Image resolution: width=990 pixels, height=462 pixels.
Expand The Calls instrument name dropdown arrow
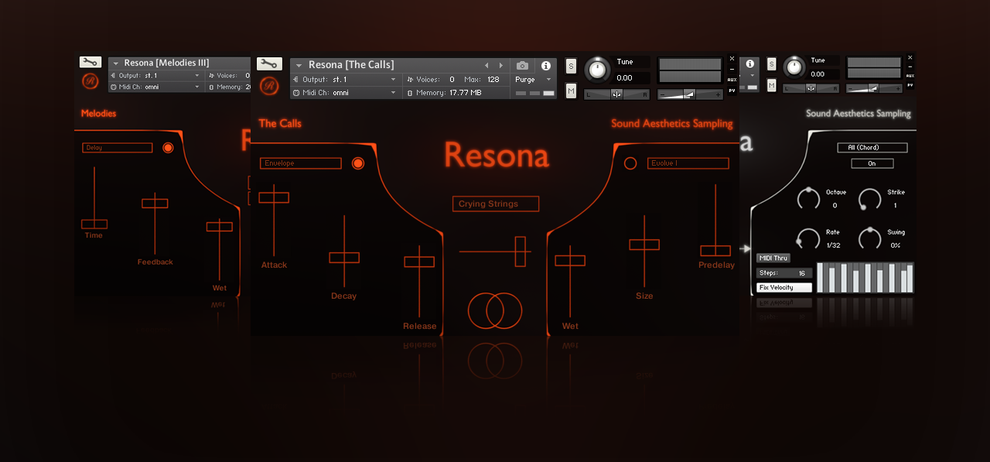(x=298, y=66)
